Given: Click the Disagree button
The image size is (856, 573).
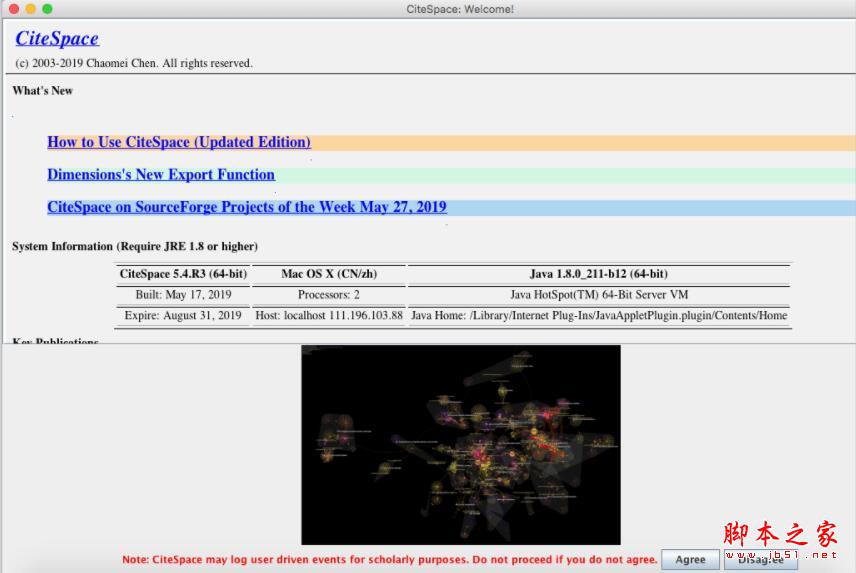Looking at the screenshot, I should 761,559.
